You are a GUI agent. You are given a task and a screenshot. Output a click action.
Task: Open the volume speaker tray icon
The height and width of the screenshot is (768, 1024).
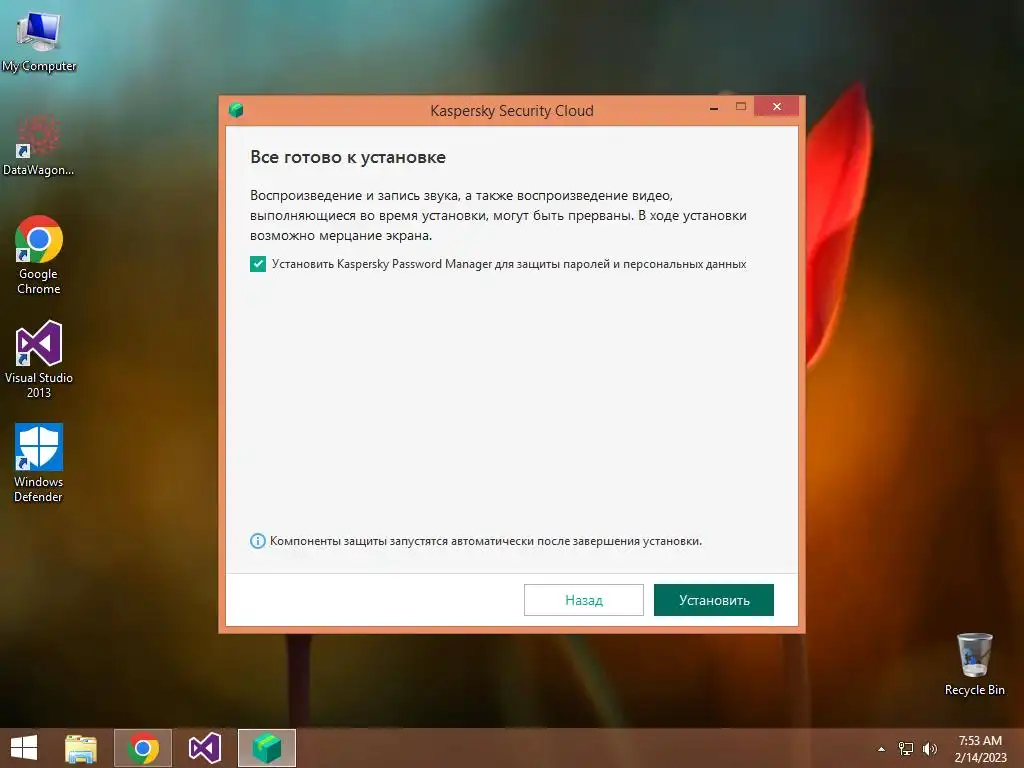929,749
